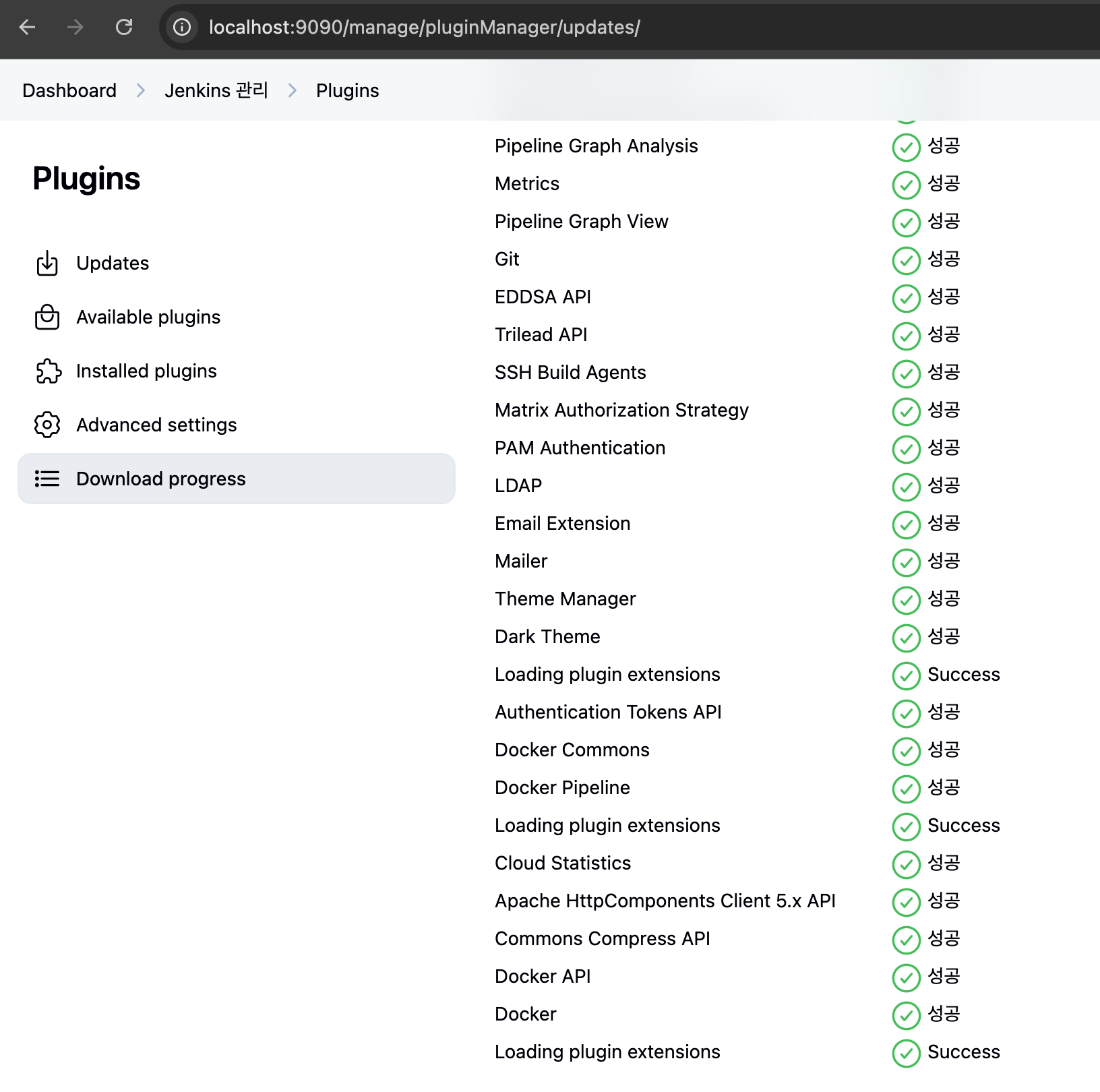Click the success checkmark beside Email Extension
This screenshot has height=1092, width=1100.
tap(906, 524)
